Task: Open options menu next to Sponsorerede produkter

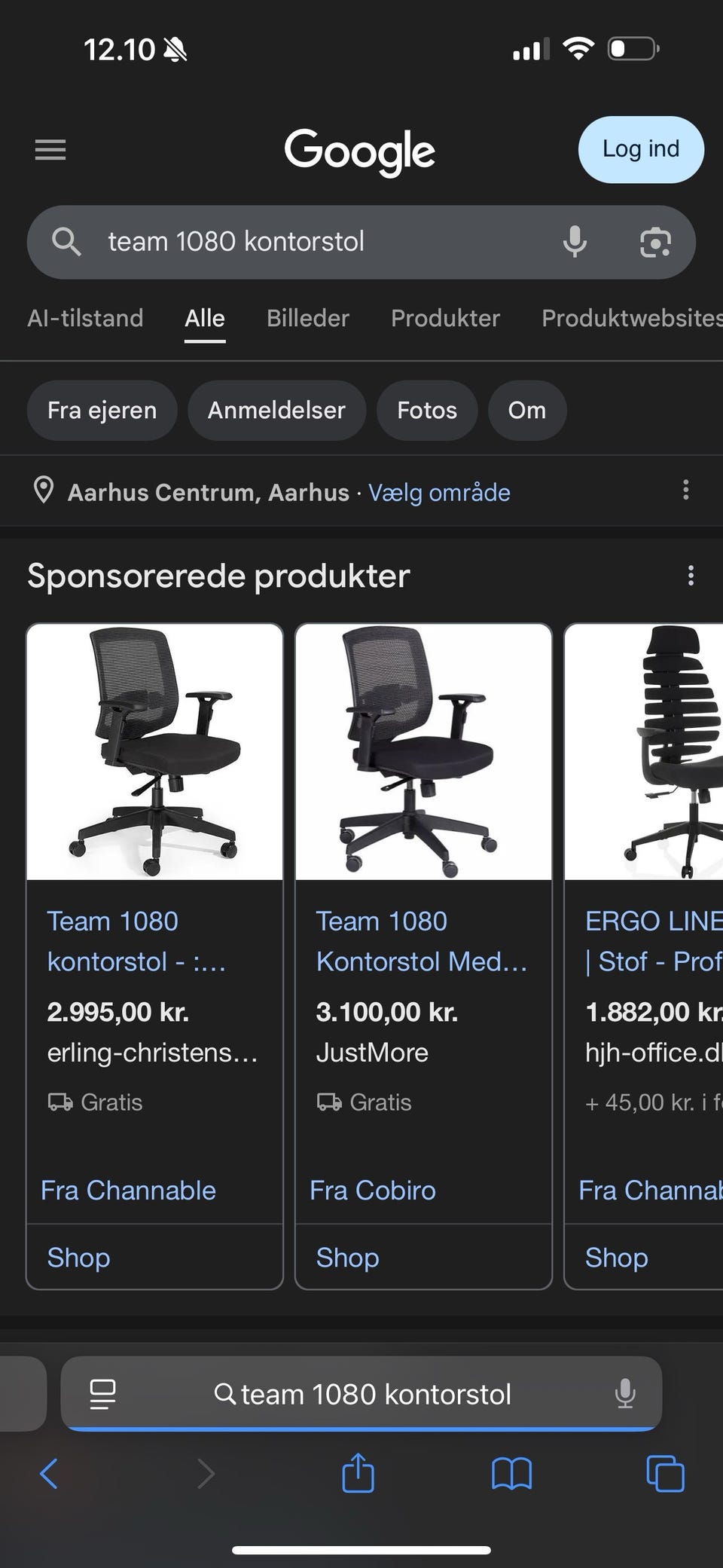Action: pos(691,576)
